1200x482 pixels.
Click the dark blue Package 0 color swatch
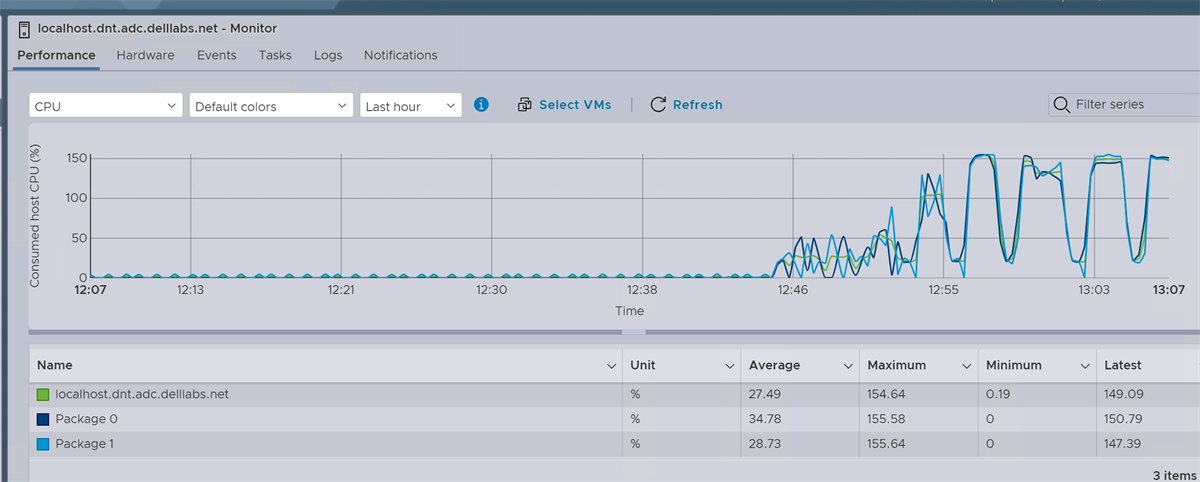pyautogui.click(x=42, y=419)
